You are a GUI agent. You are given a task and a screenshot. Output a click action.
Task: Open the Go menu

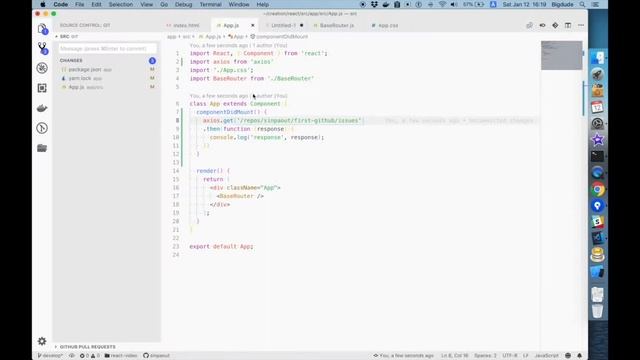(164, 4)
